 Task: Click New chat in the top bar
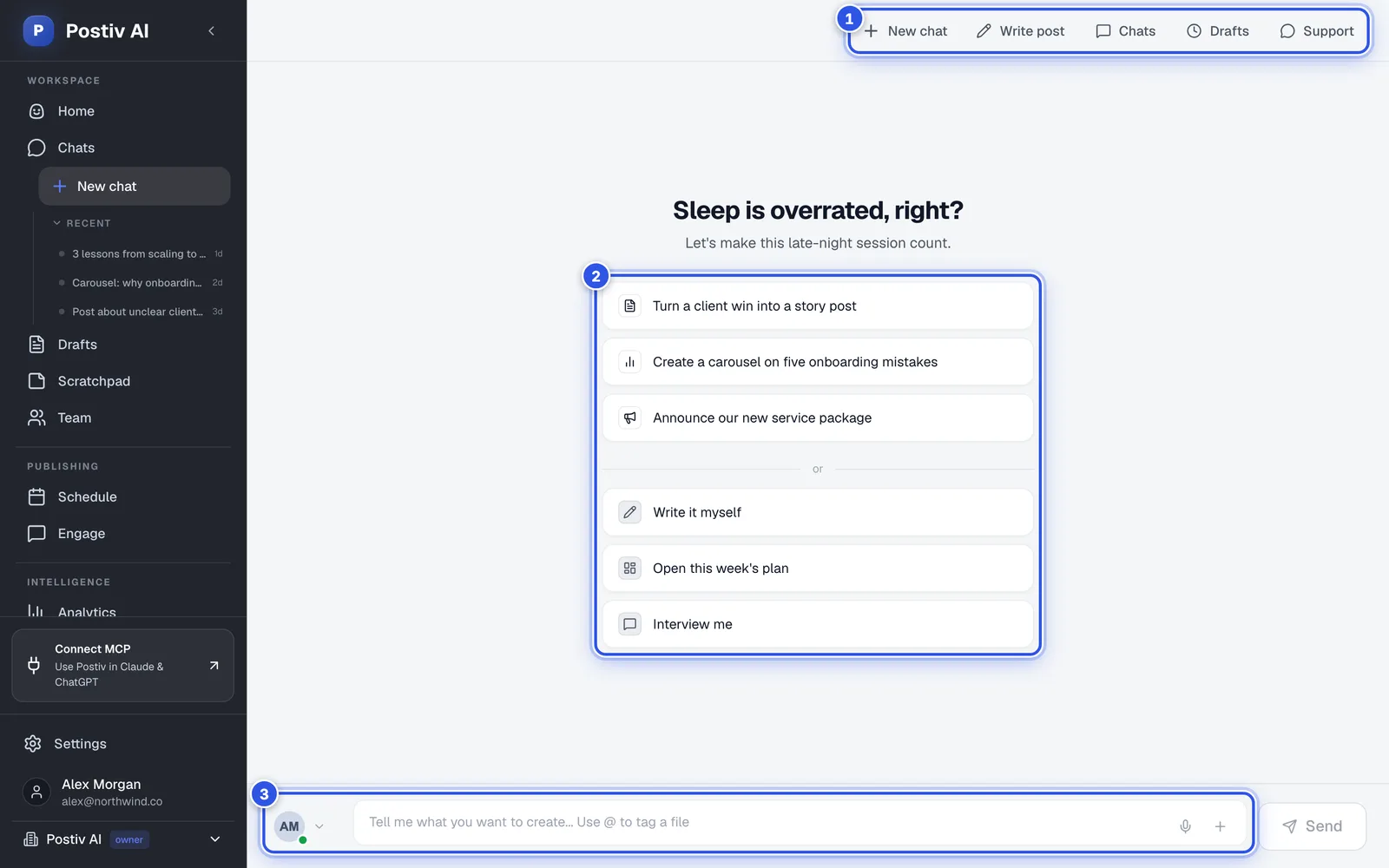click(x=906, y=31)
